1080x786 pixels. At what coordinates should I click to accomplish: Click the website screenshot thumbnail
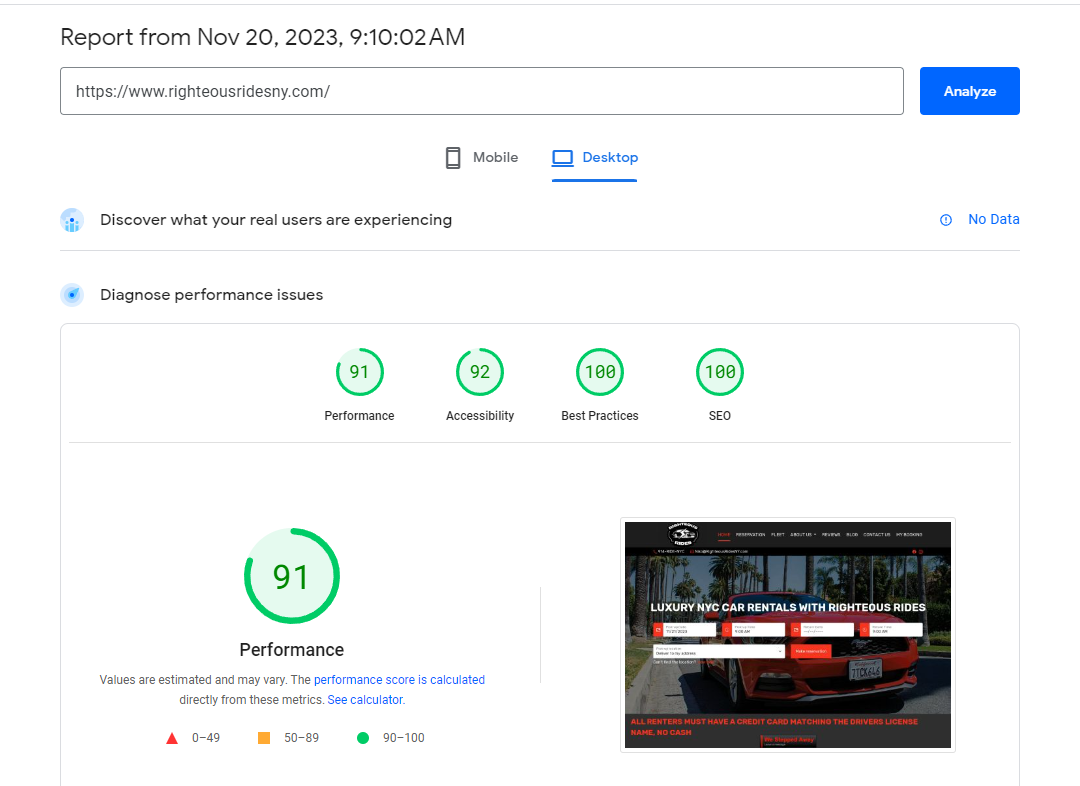(x=787, y=634)
